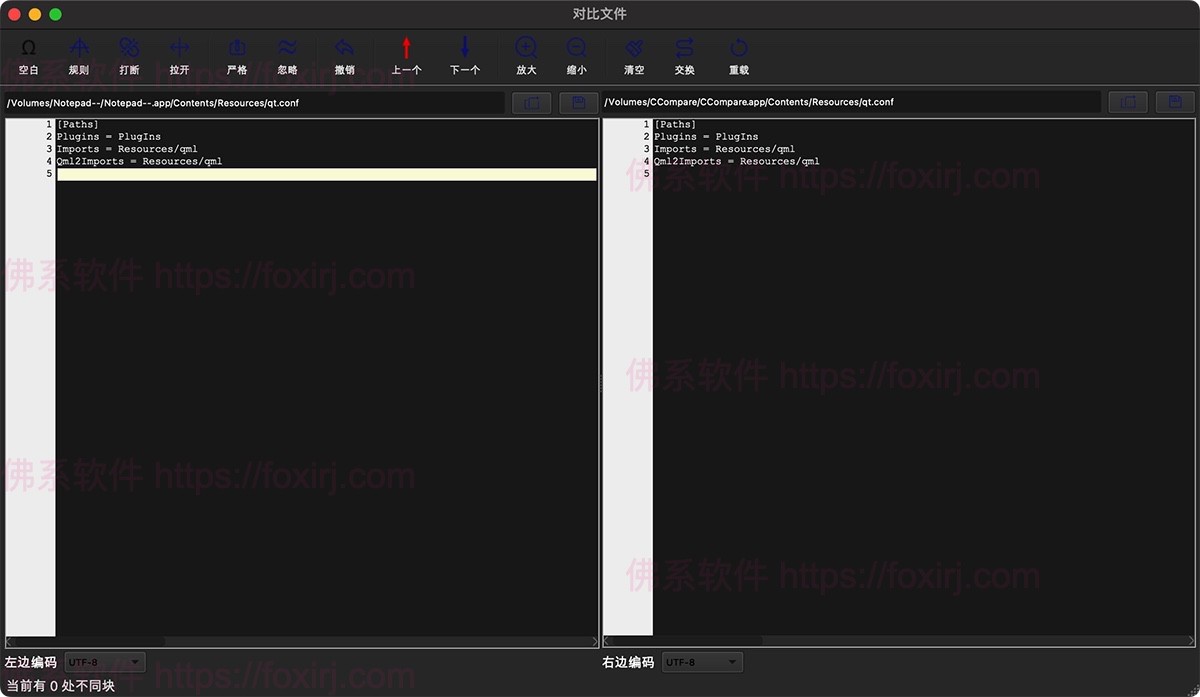
Task: Swap left and right files with 交换
Action: point(684,50)
